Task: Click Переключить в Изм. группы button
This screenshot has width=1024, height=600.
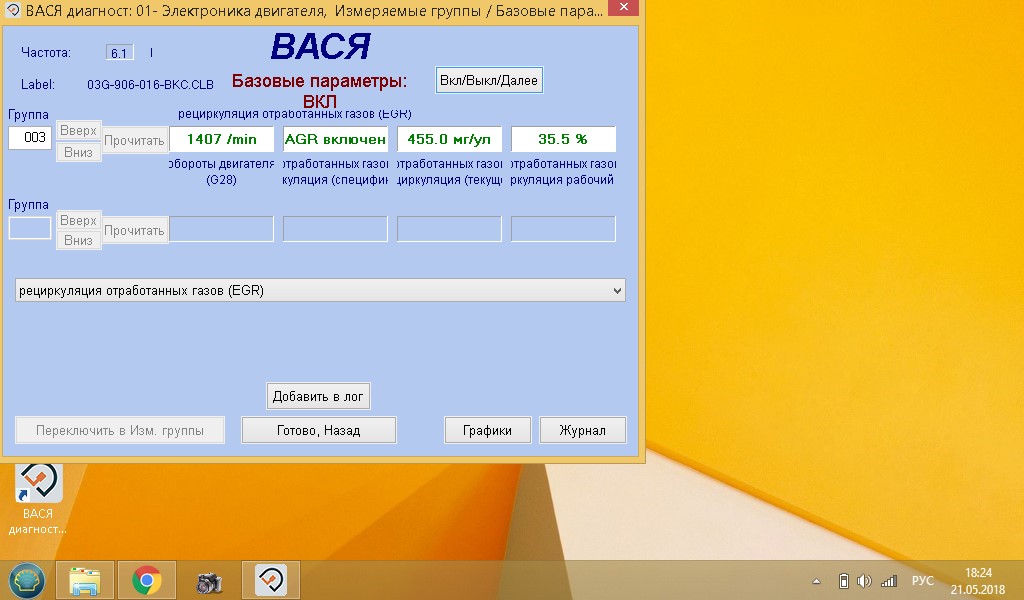Action: 120,430
